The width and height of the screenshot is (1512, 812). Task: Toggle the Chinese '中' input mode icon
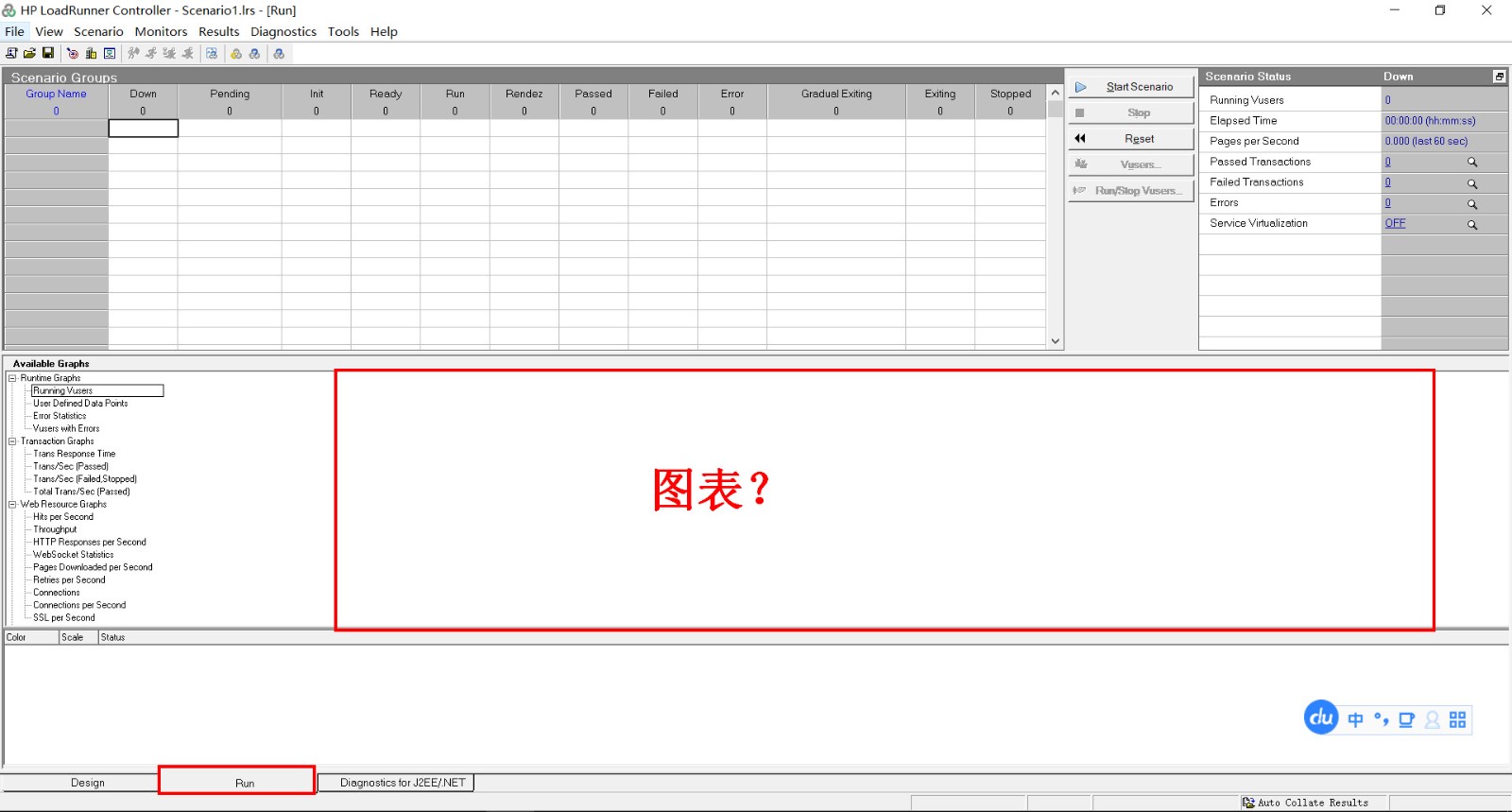[x=1355, y=720]
